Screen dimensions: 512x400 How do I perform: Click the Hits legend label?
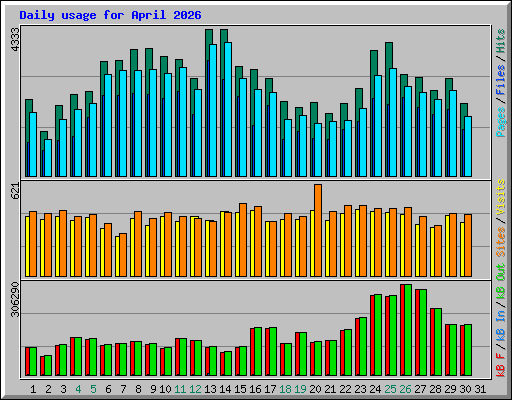pyautogui.click(x=501, y=41)
